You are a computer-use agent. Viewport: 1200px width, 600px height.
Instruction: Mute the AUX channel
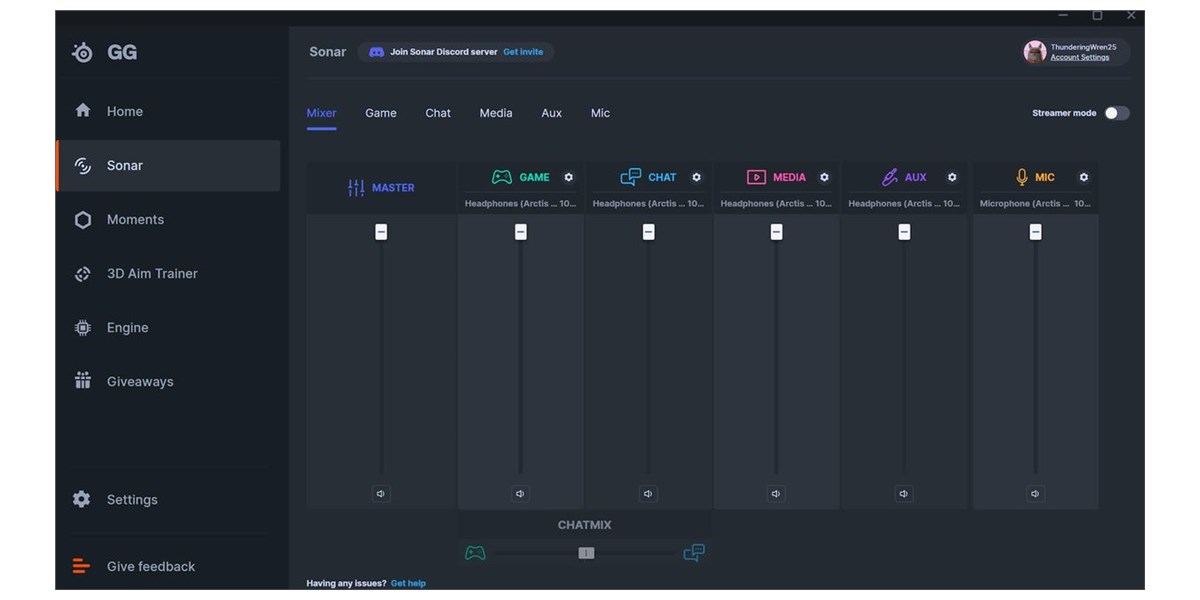click(x=904, y=493)
